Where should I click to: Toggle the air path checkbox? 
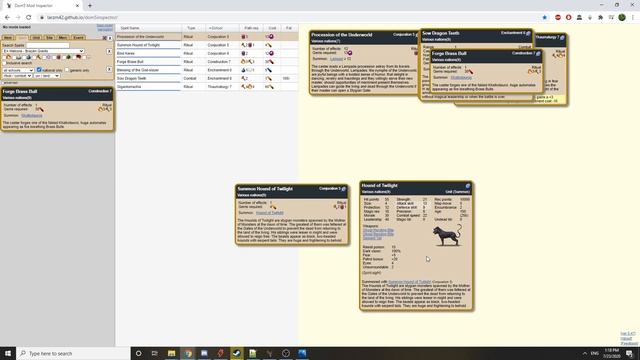tap(14, 57)
